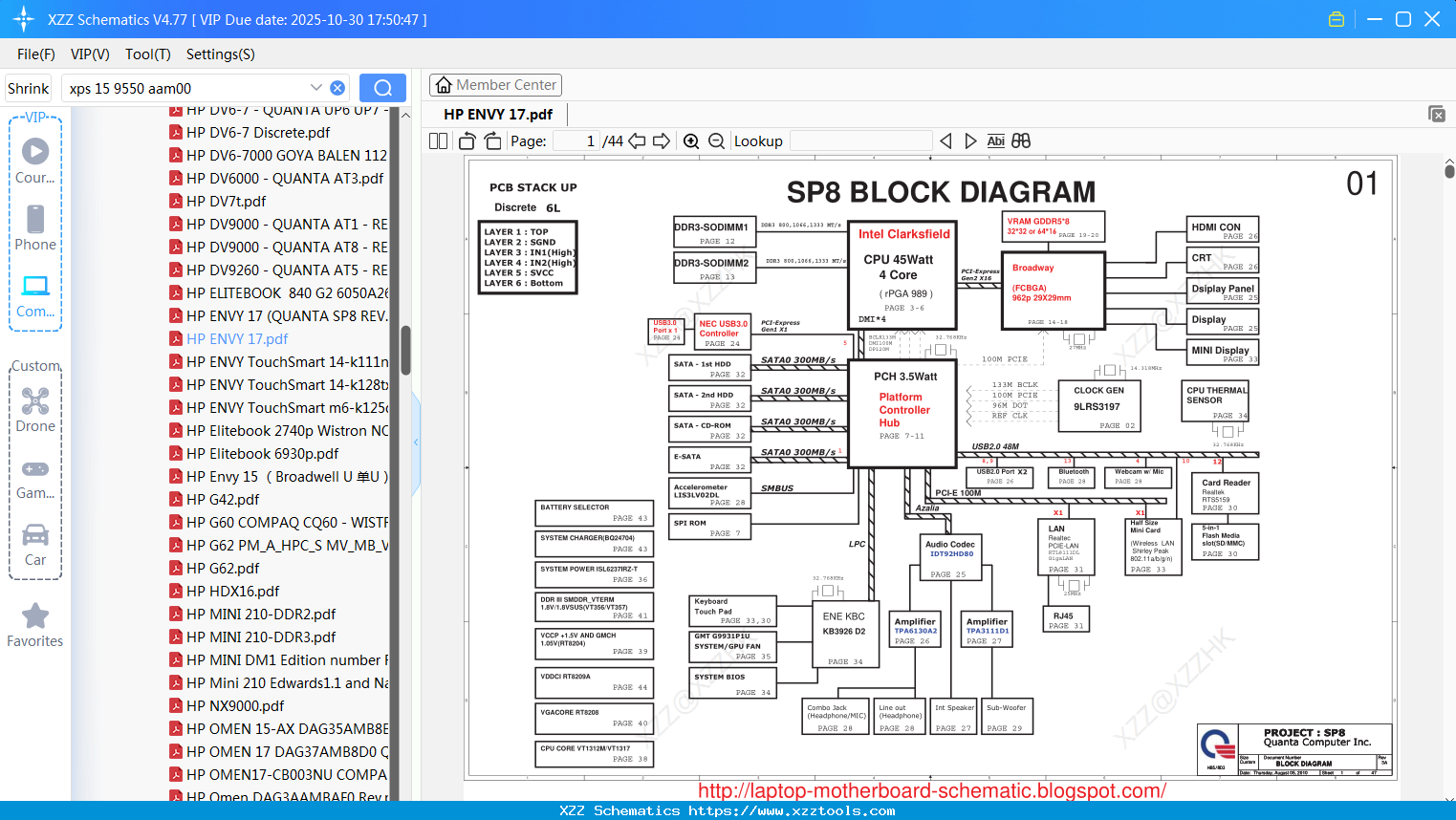Open HP ENVY 17 (QUANTA SP8 REV file
The height and width of the screenshot is (820, 1456).
pyautogui.click(x=287, y=316)
